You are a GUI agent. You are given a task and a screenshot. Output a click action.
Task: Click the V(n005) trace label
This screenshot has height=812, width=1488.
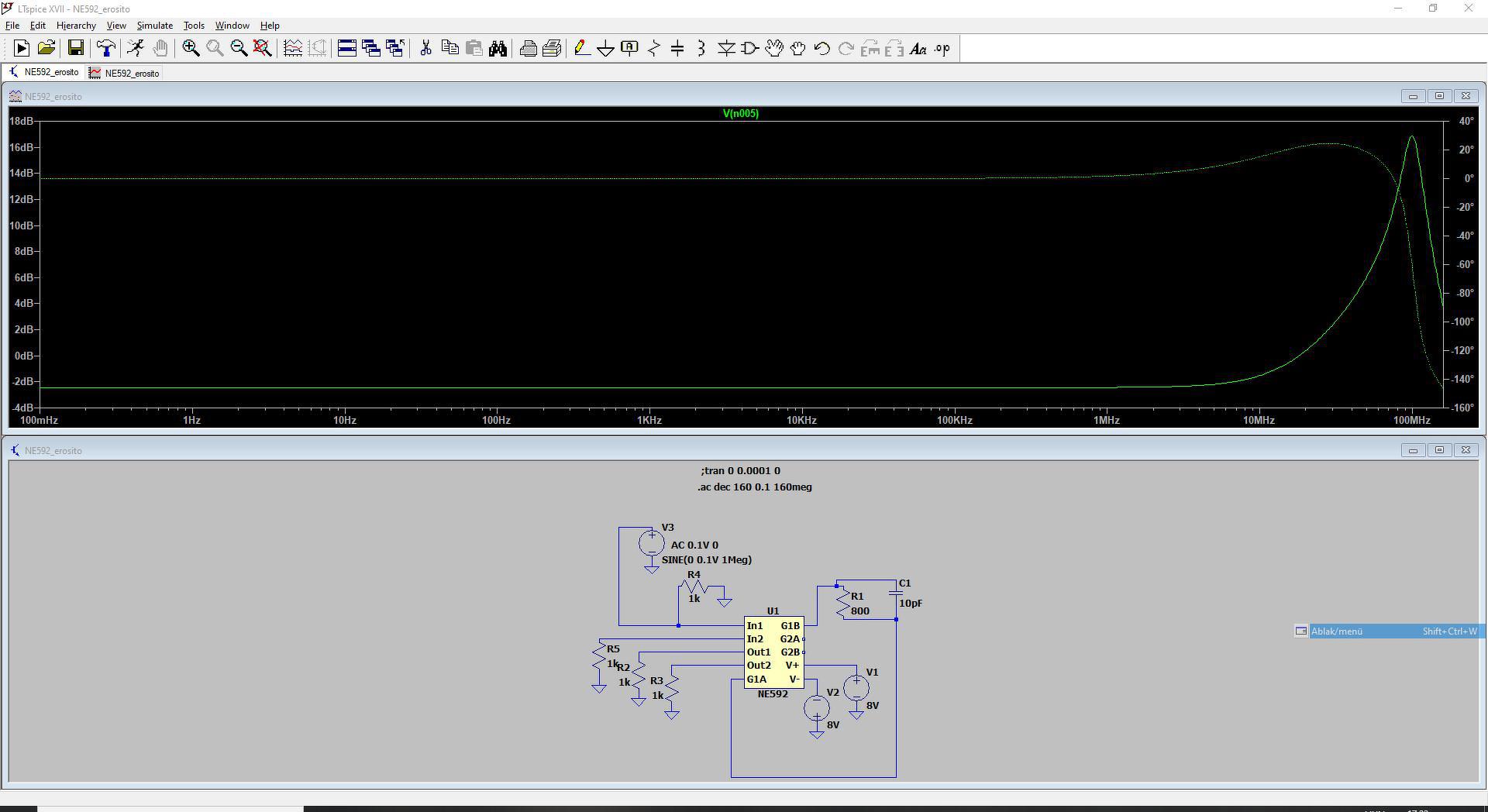coord(740,114)
